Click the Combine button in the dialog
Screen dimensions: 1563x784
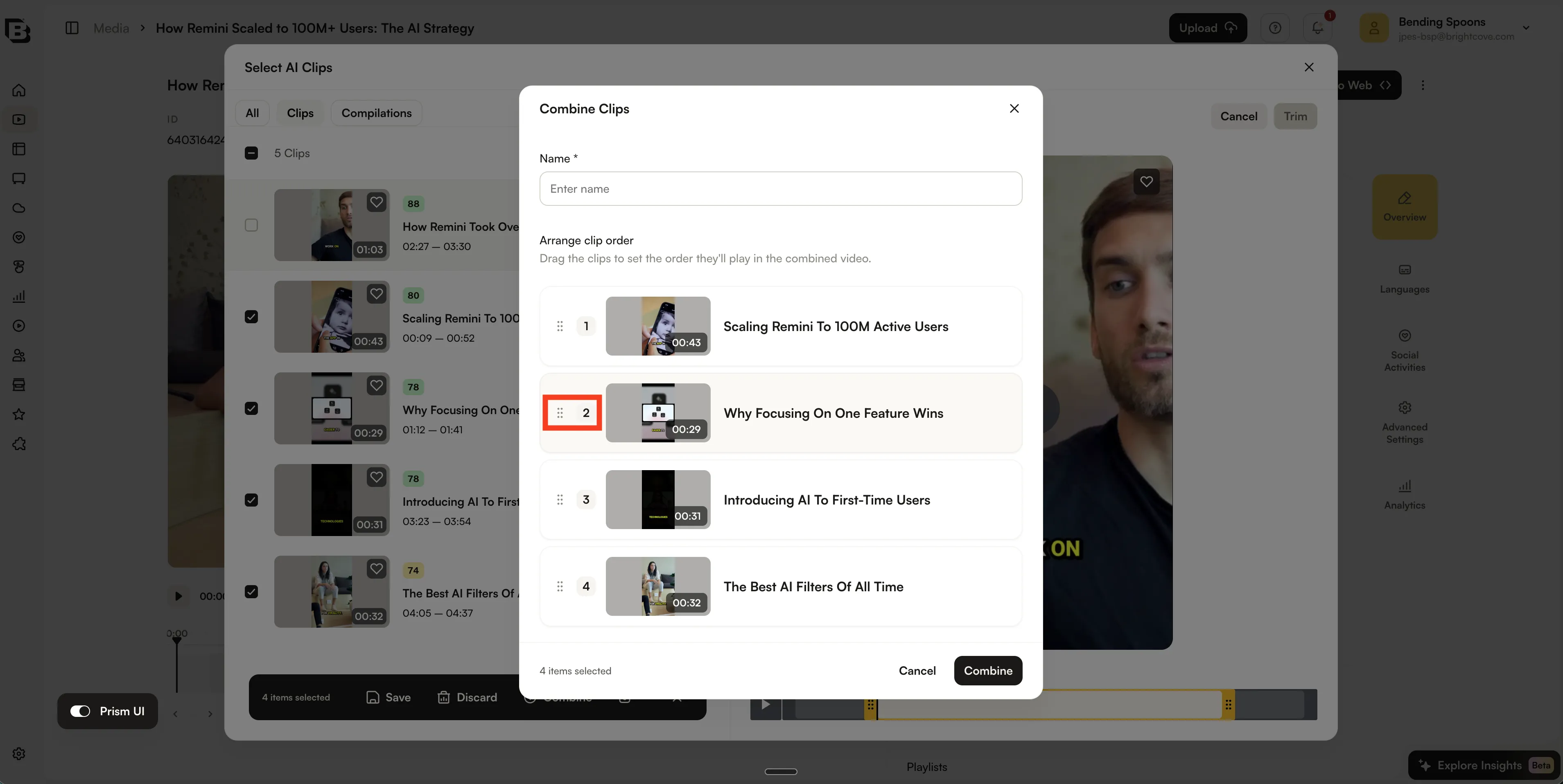click(x=988, y=671)
